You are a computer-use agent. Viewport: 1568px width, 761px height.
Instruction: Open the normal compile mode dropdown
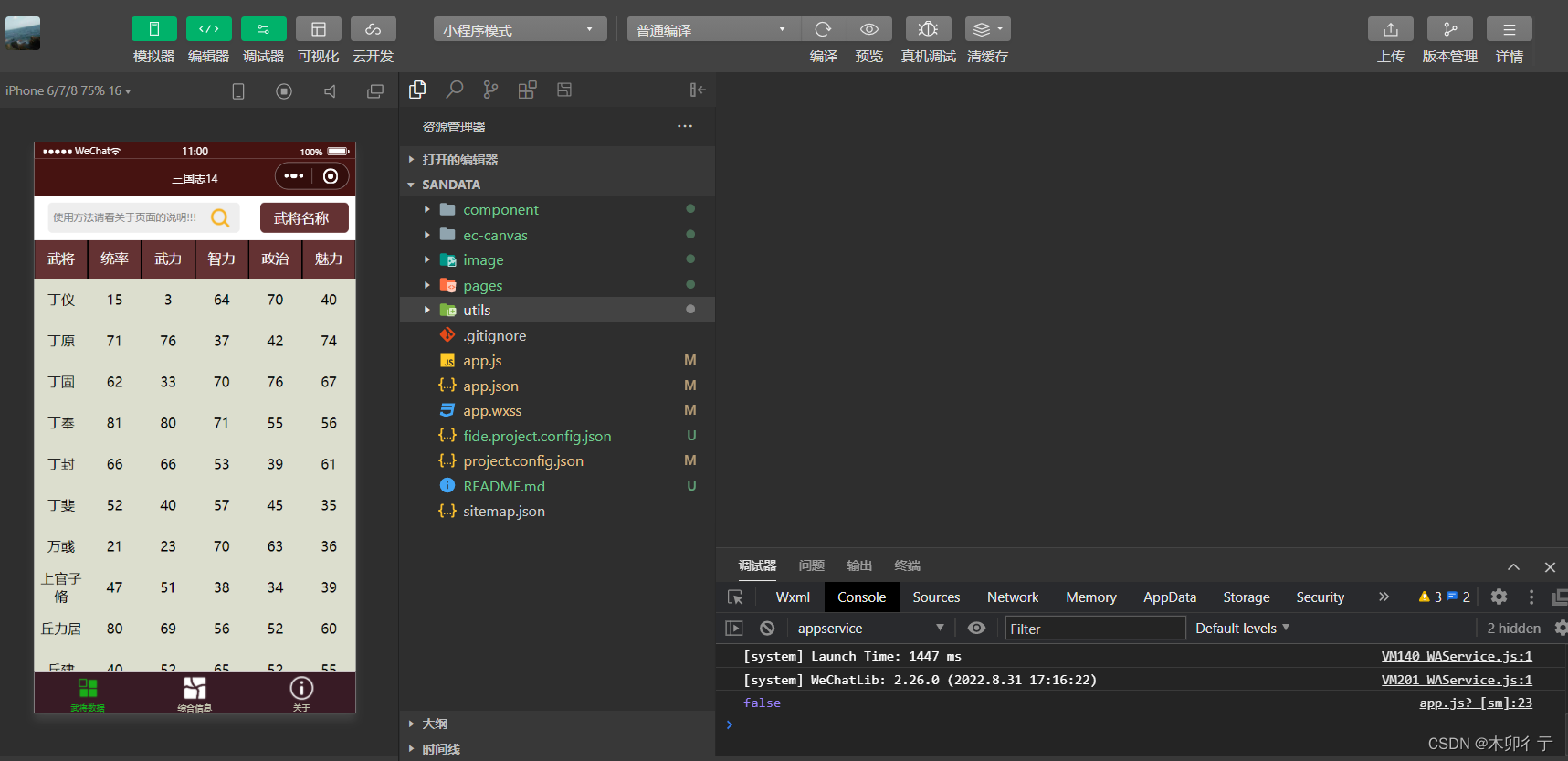(x=713, y=30)
